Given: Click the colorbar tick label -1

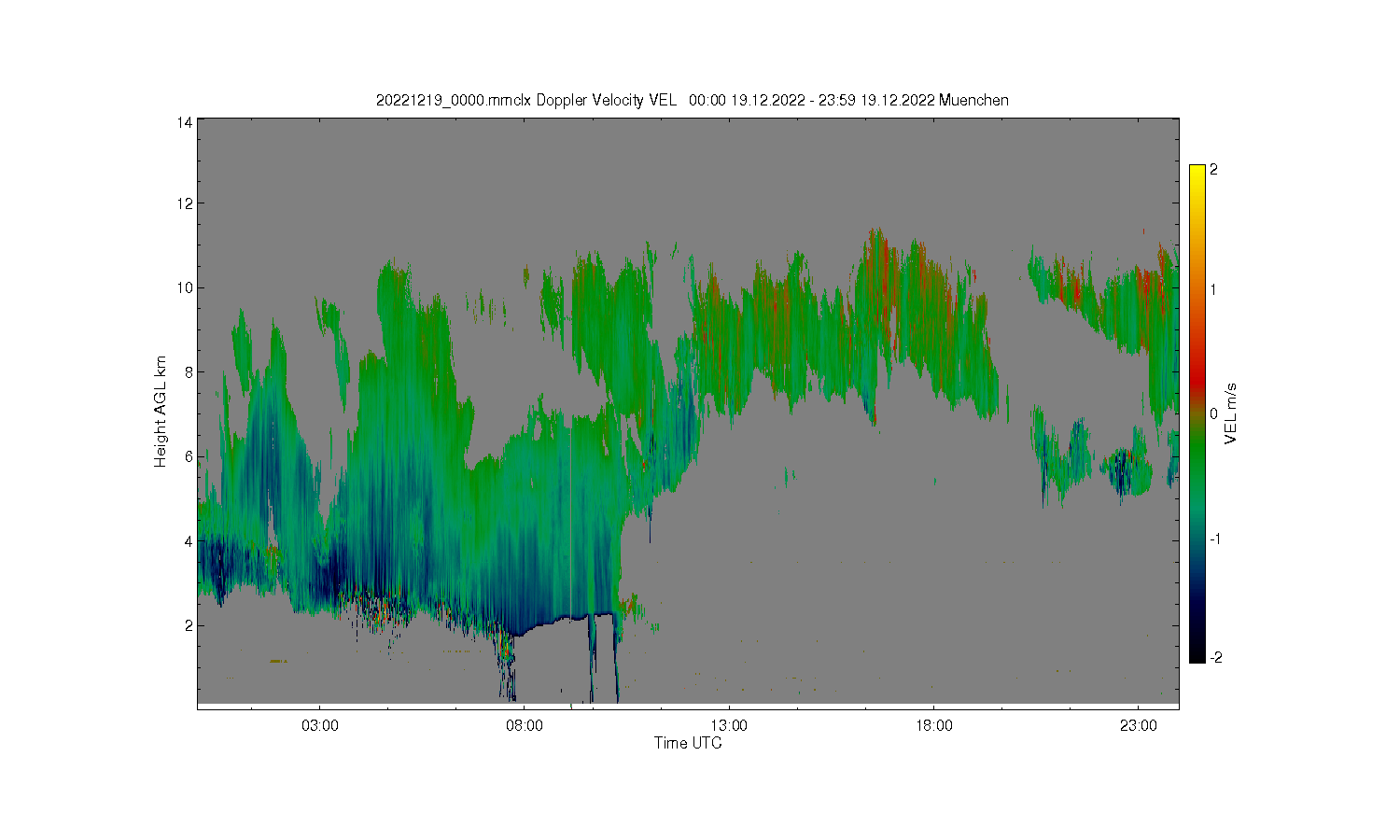Looking at the screenshot, I should pos(1215,539).
